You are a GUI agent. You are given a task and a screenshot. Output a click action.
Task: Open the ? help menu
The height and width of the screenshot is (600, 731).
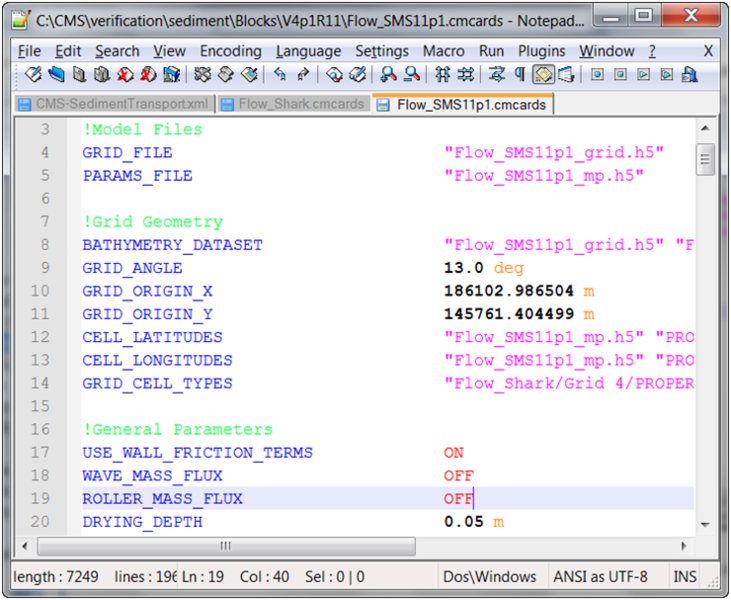click(x=652, y=51)
